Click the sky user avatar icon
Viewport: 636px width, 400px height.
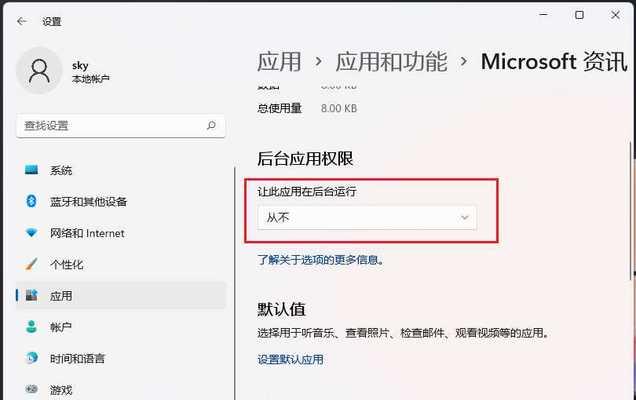(39, 71)
